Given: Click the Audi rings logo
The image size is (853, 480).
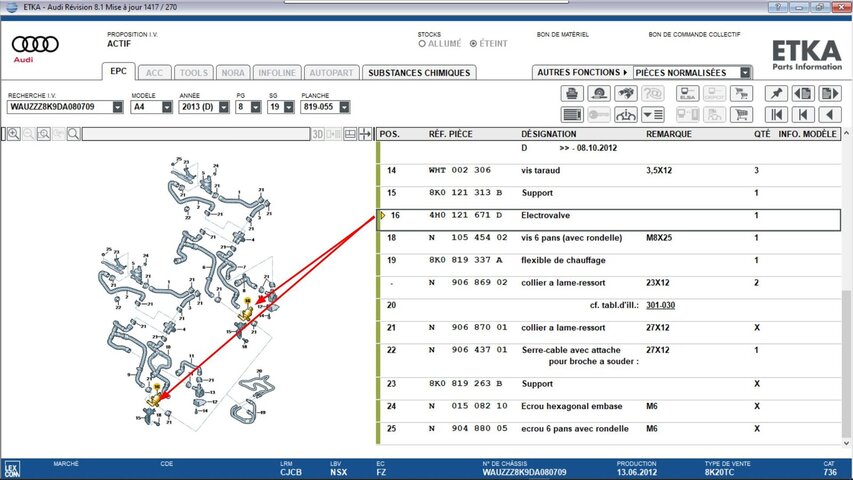Looking at the screenshot, I should [35, 44].
